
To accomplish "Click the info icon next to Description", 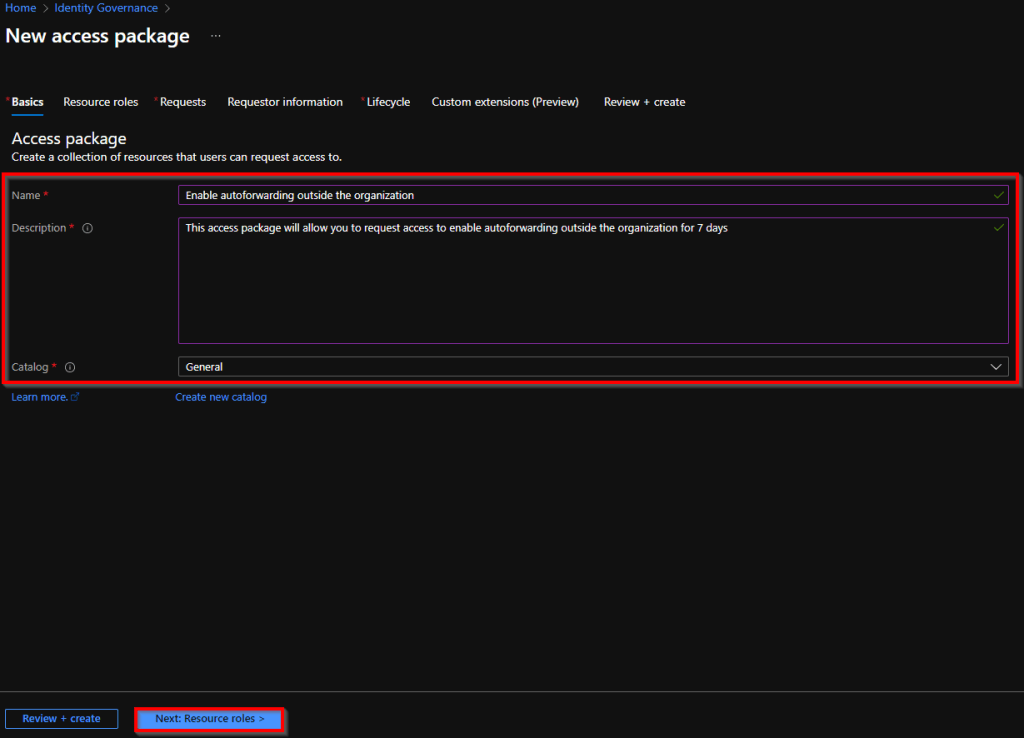I will (88, 228).
